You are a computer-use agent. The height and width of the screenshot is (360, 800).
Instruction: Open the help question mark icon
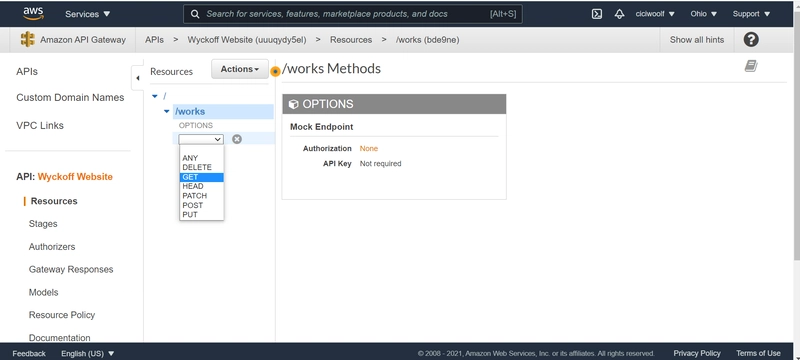click(x=751, y=39)
